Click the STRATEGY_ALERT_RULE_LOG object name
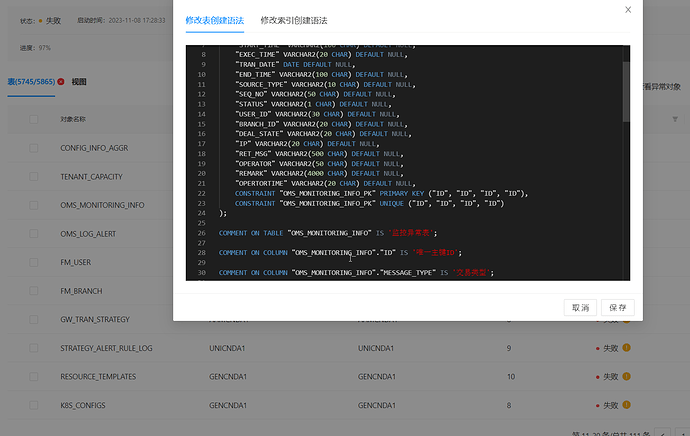The width and height of the screenshot is (690, 436). [x=106, y=348]
